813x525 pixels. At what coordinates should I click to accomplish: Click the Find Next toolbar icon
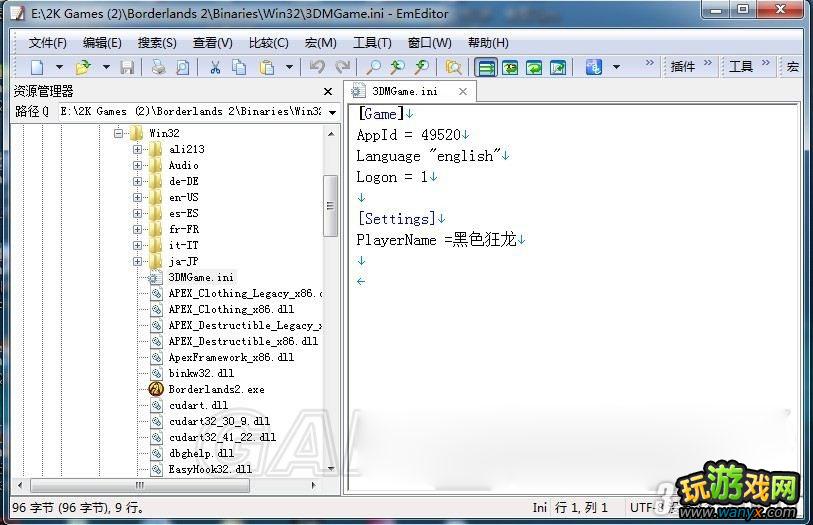(422, 67)
